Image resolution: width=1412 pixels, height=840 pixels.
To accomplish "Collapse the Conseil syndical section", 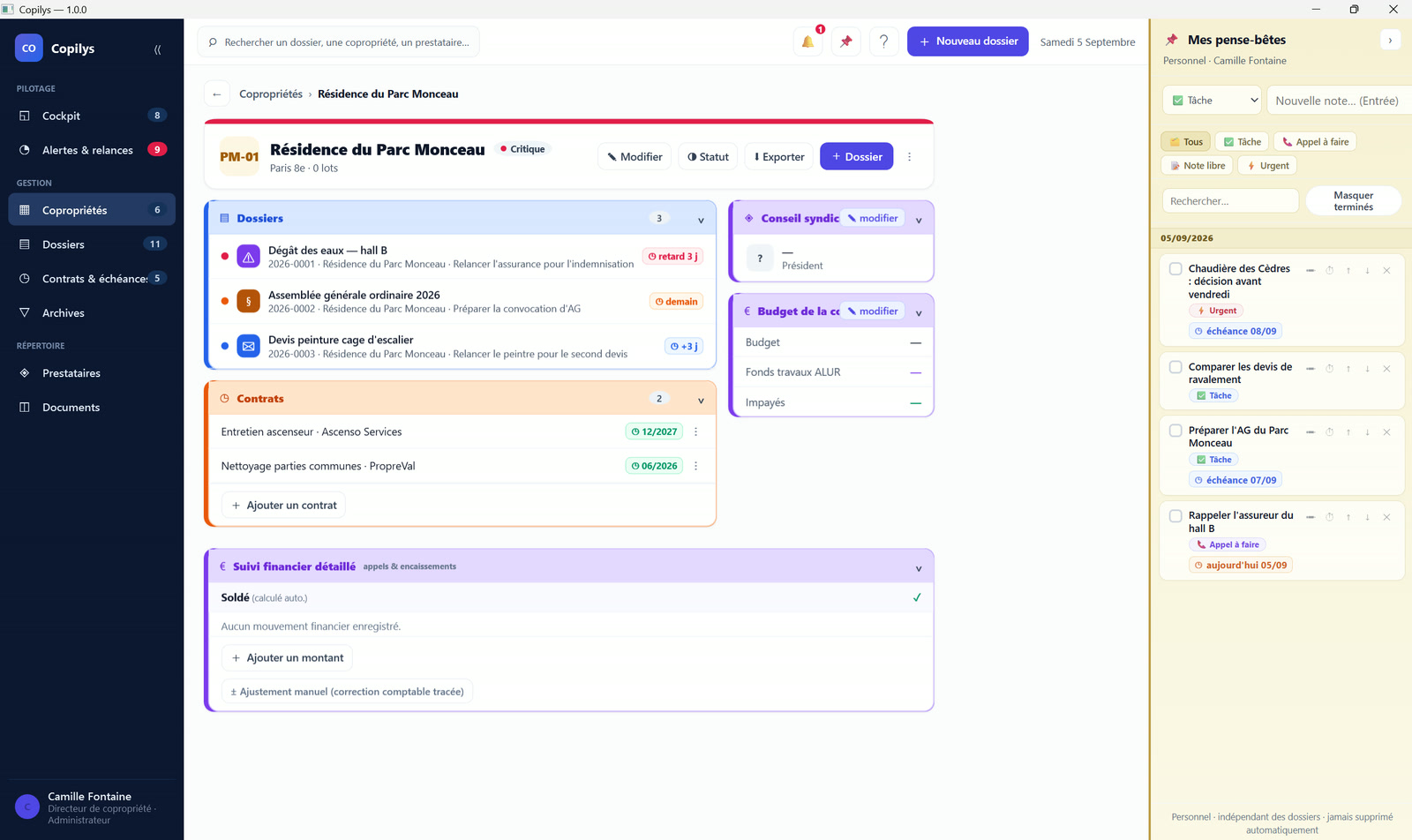I will tap(919, 220).
